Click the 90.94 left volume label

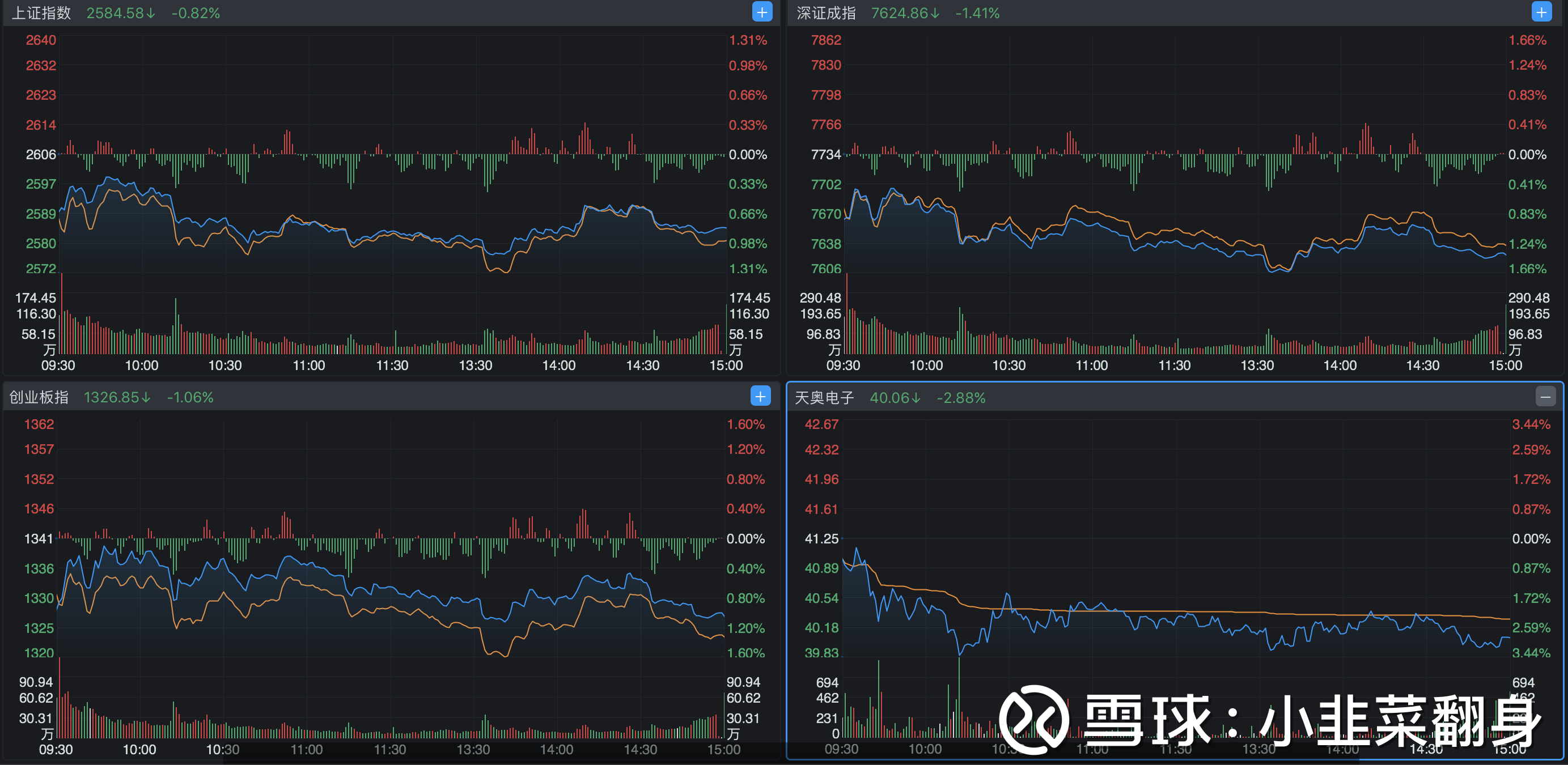click(36, 682)
